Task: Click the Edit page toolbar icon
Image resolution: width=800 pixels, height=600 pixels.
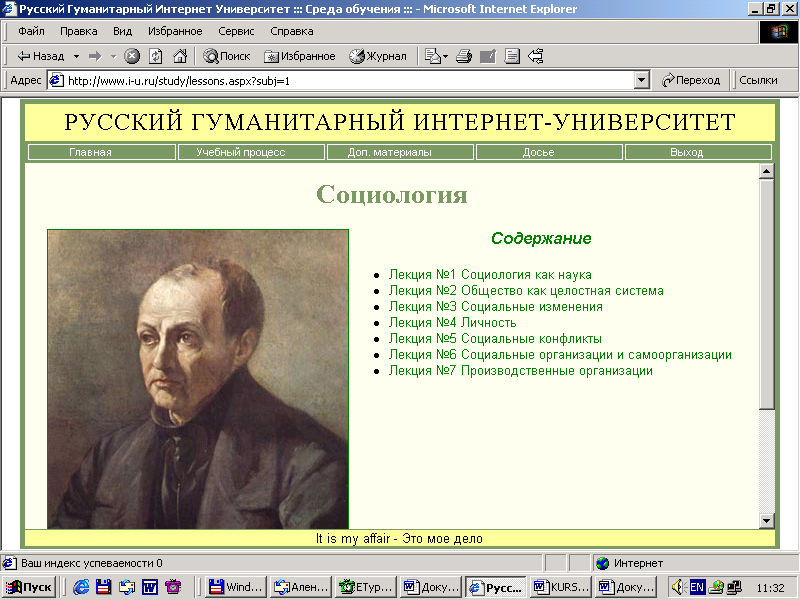Action: point(488,56)
